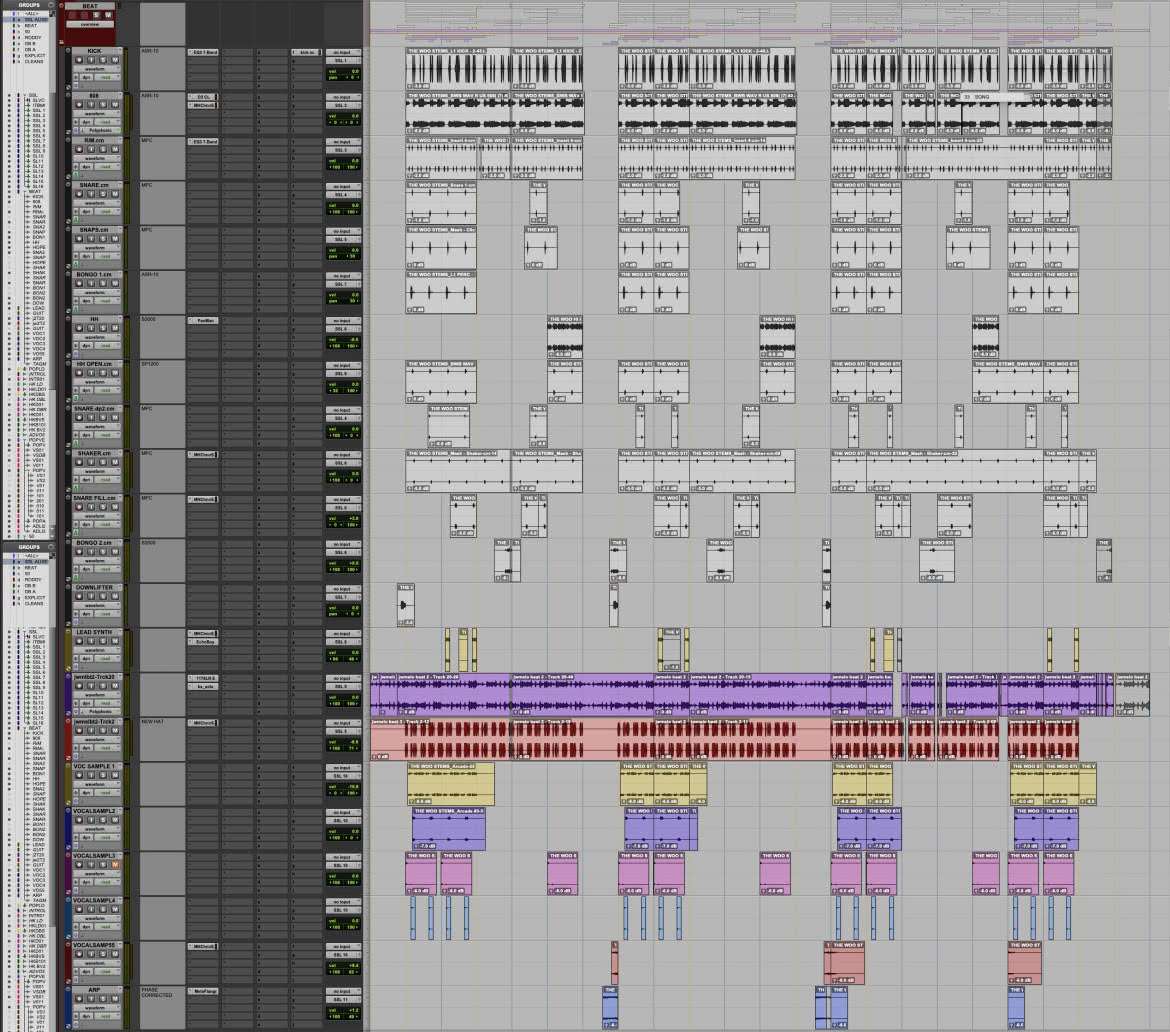Enable input monitoring on the KICK track
The width and height of the screenshot is (1170, 1032).
[91, 60]
